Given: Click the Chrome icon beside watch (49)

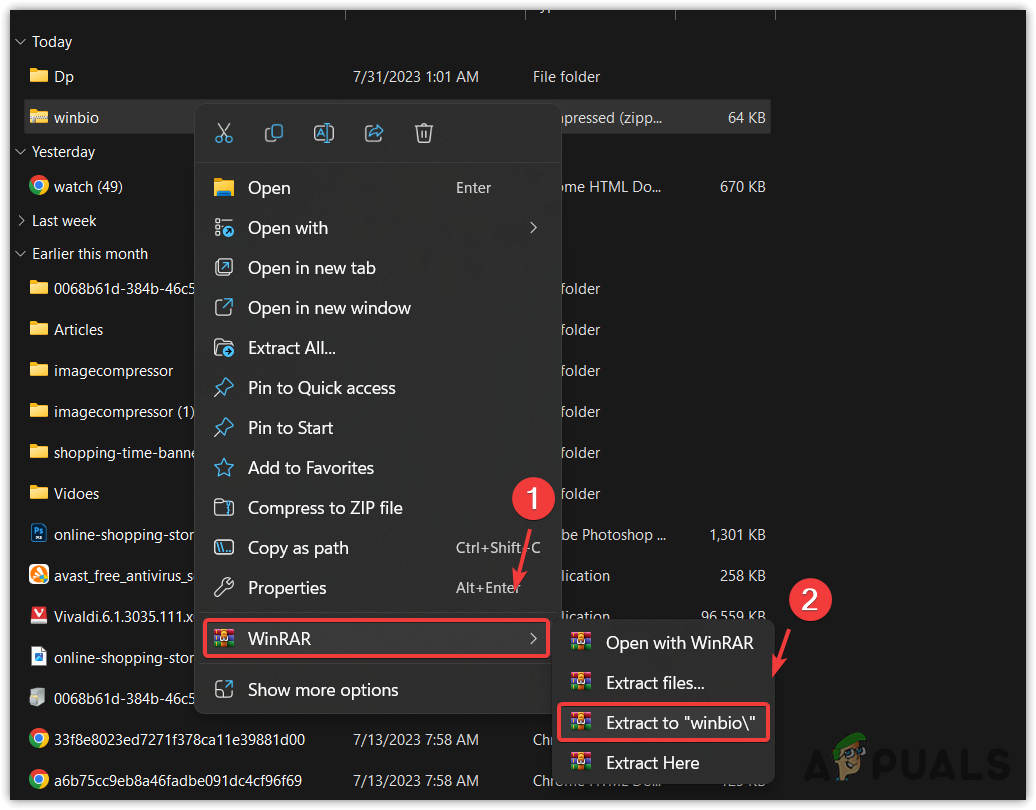Looking at the screenshot, I should point(39,186).
